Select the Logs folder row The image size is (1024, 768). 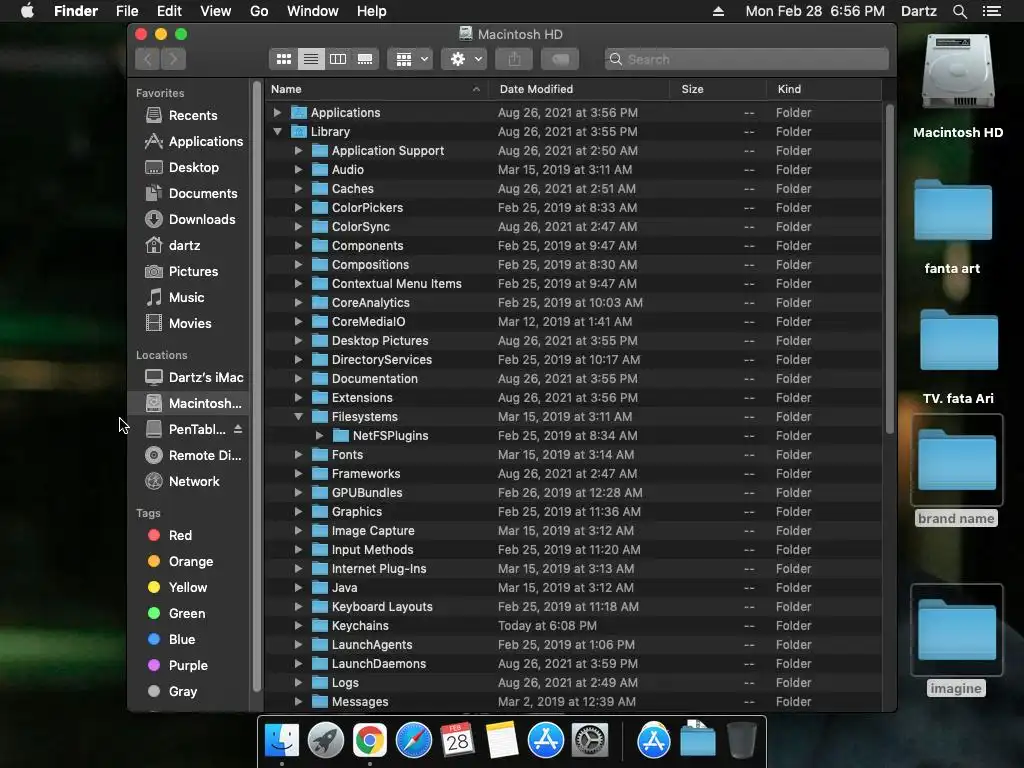pyautogui.click(x=574, y=682)
